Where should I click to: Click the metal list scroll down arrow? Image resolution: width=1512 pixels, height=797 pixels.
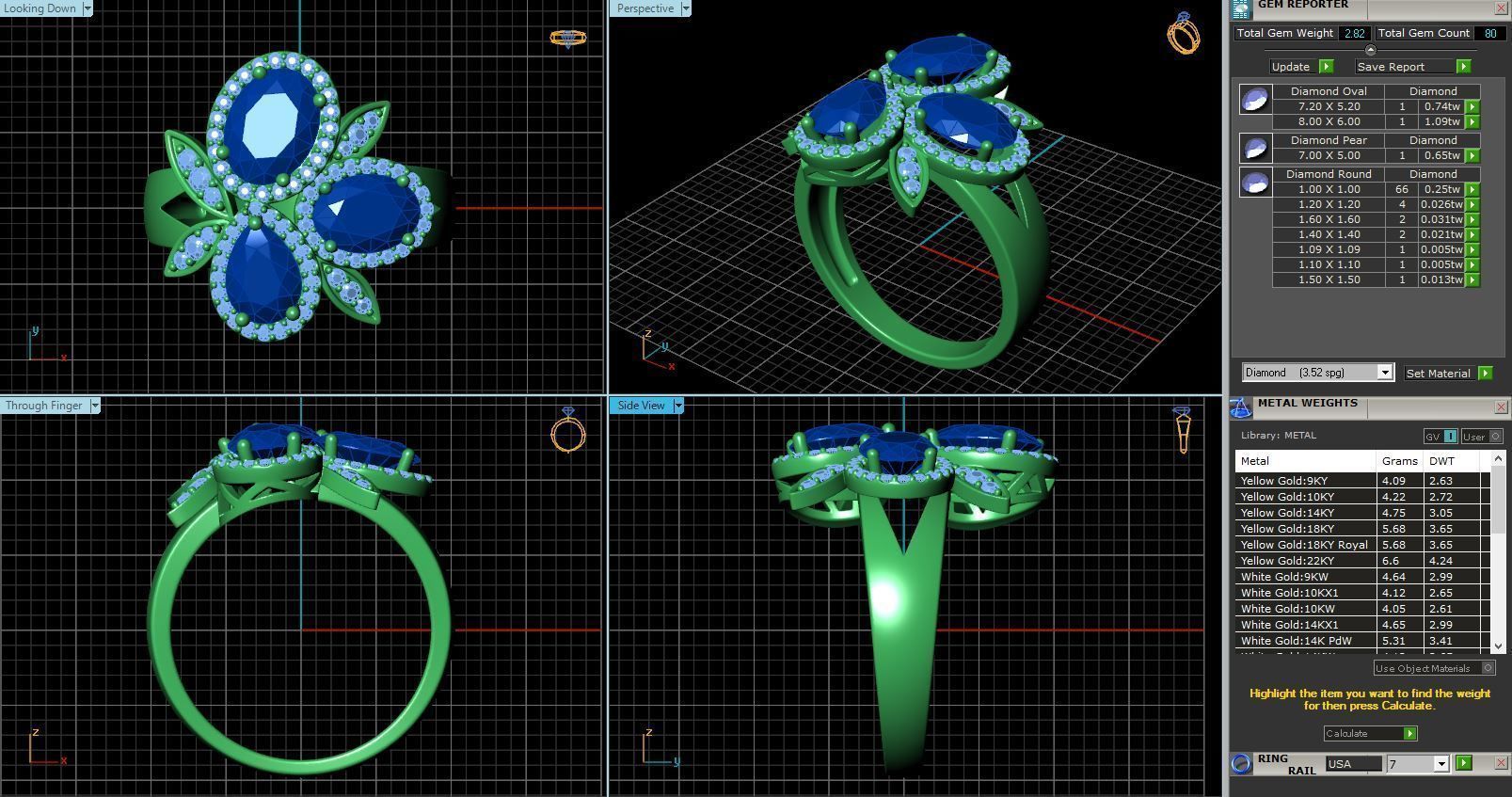tap(1498, 646)
